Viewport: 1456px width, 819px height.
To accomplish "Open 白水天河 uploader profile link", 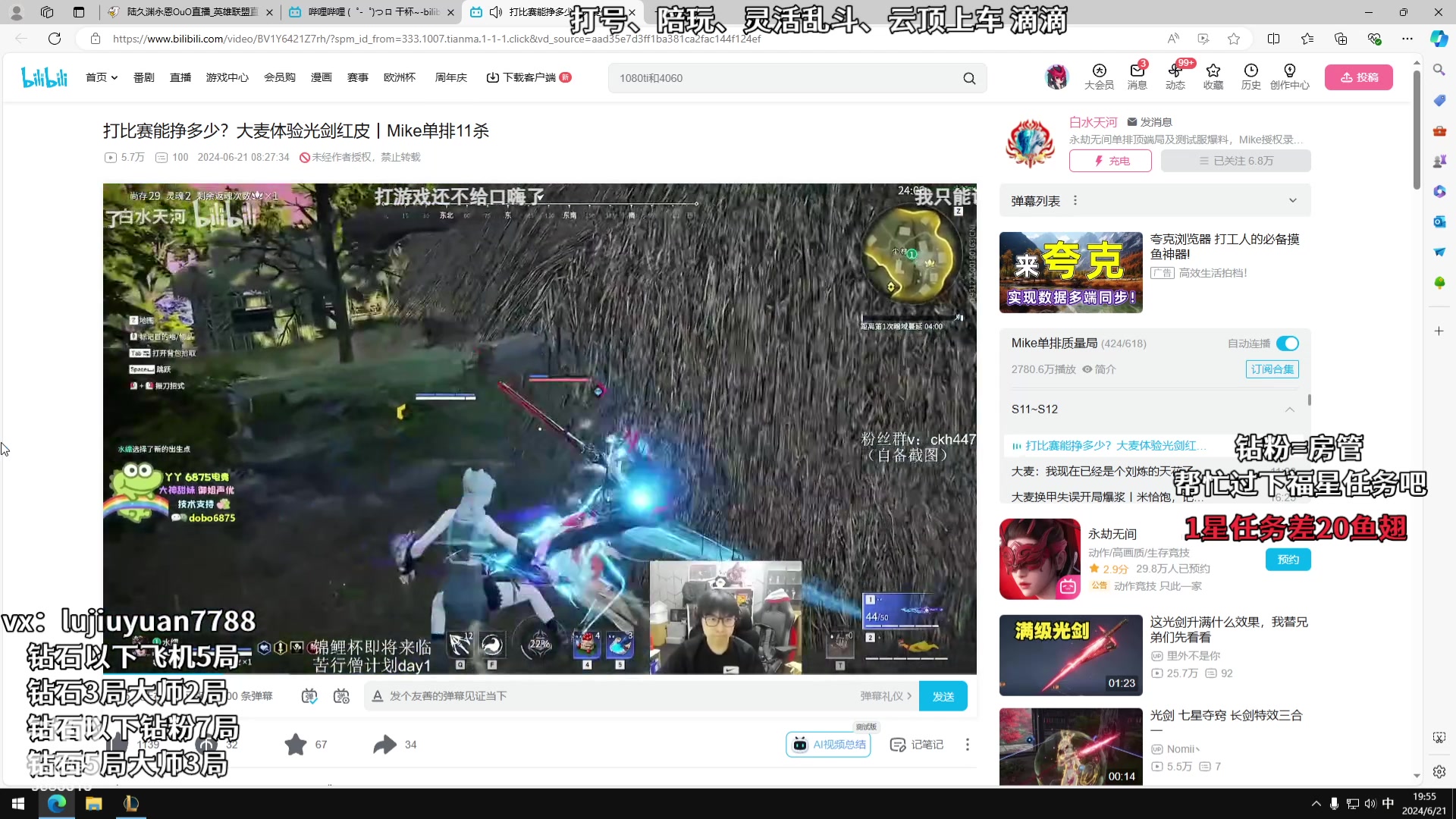I will (1093, 122).
